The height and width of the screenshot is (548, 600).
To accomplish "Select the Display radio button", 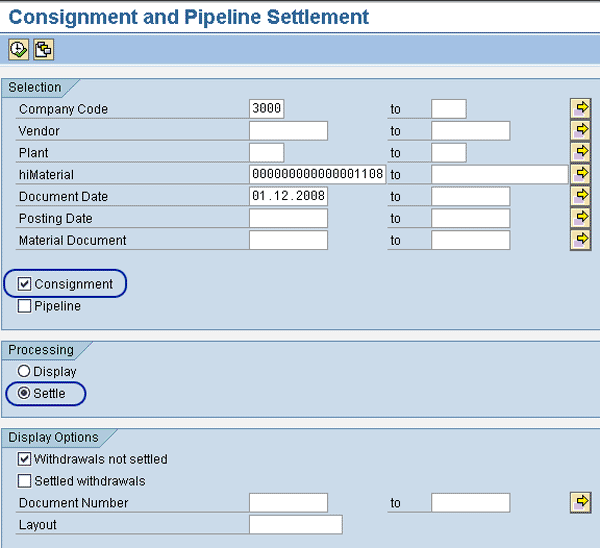I will pyautogui.click(x=25, y=372).
